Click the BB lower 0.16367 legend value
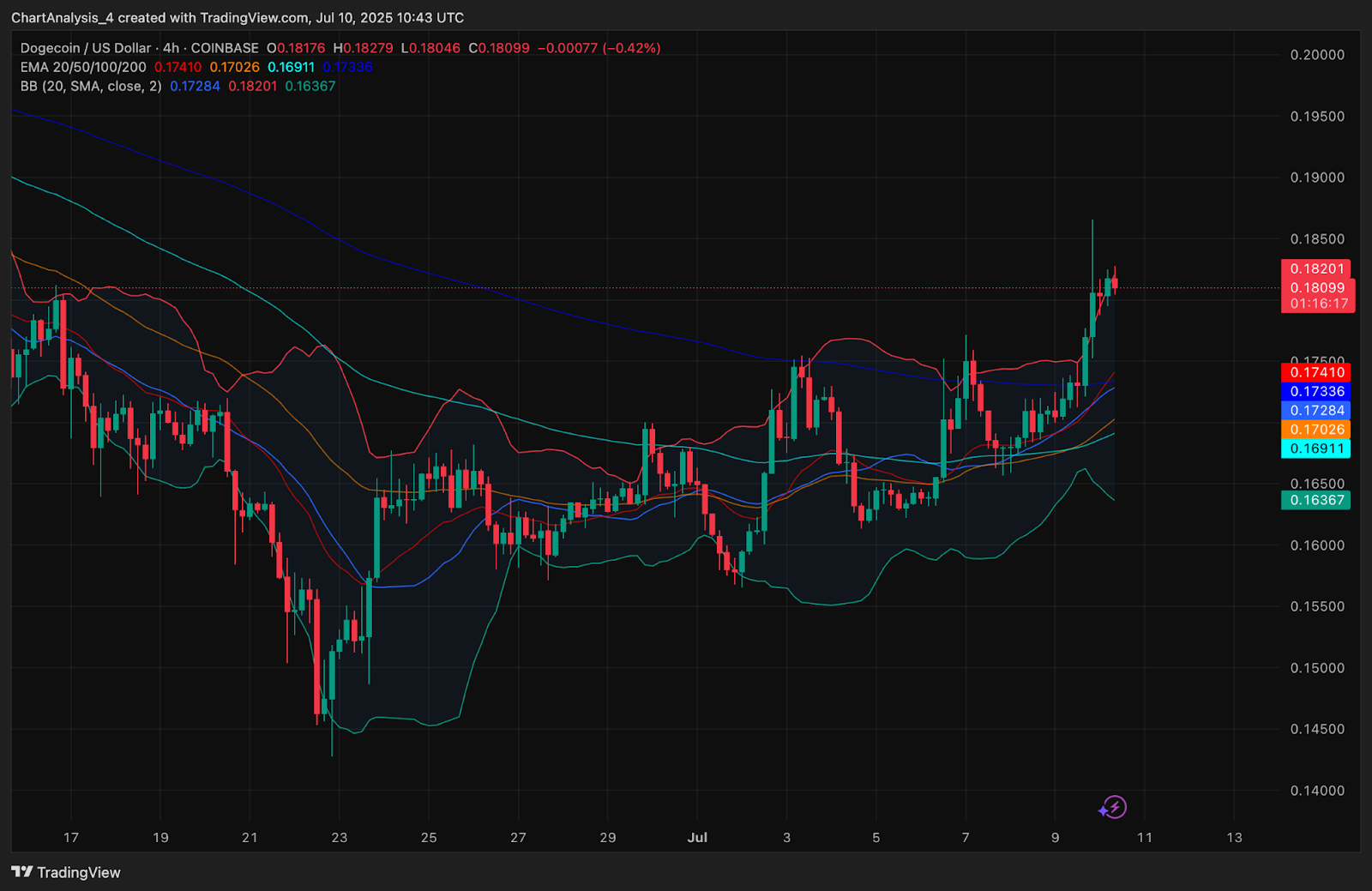The image size is (1372, 891). point(310,86)
